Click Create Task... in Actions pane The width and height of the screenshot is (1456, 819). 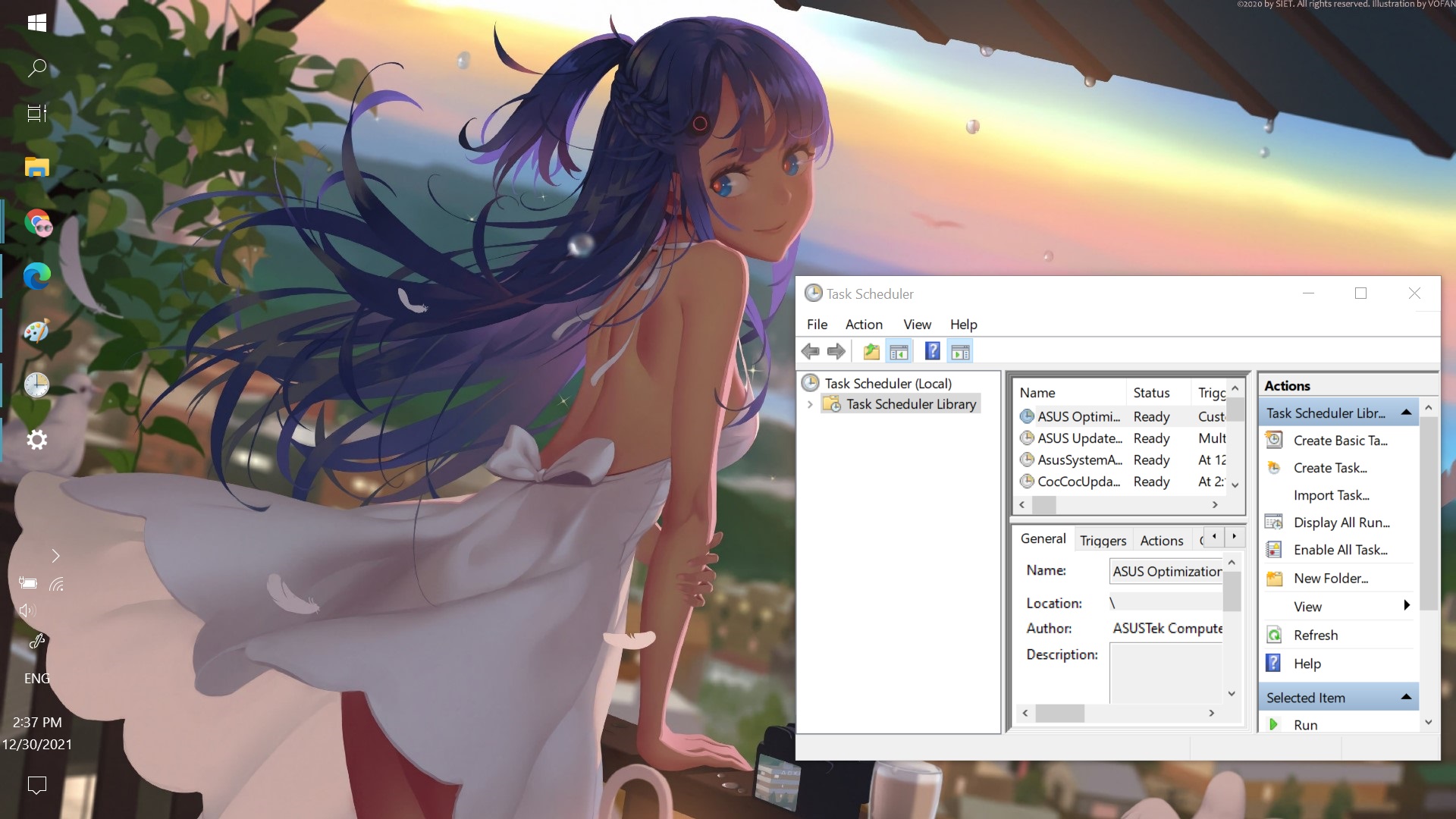(1330, 468)
